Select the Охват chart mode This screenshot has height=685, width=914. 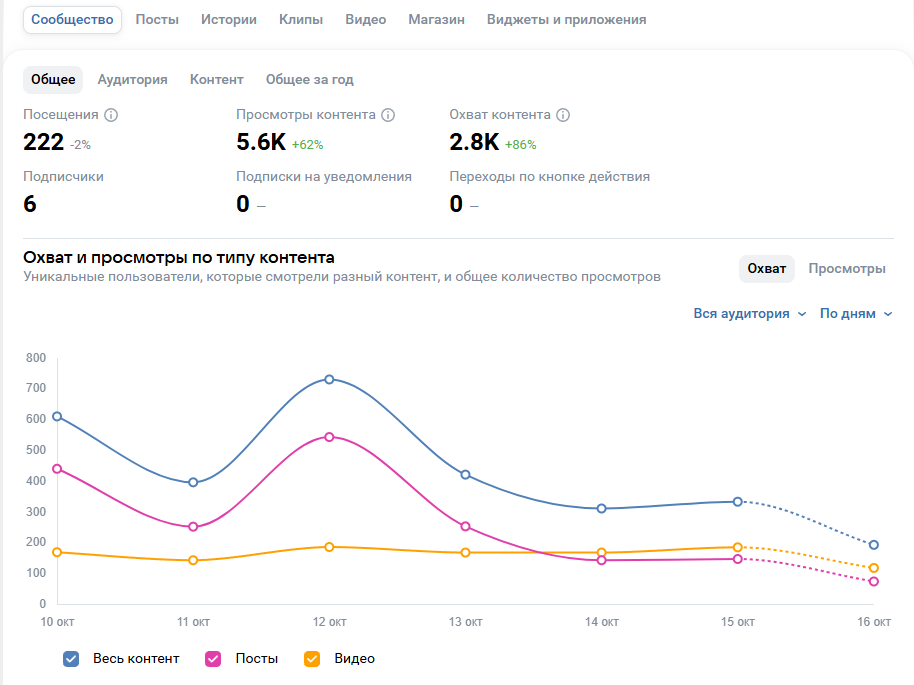(x=767, y=268)
